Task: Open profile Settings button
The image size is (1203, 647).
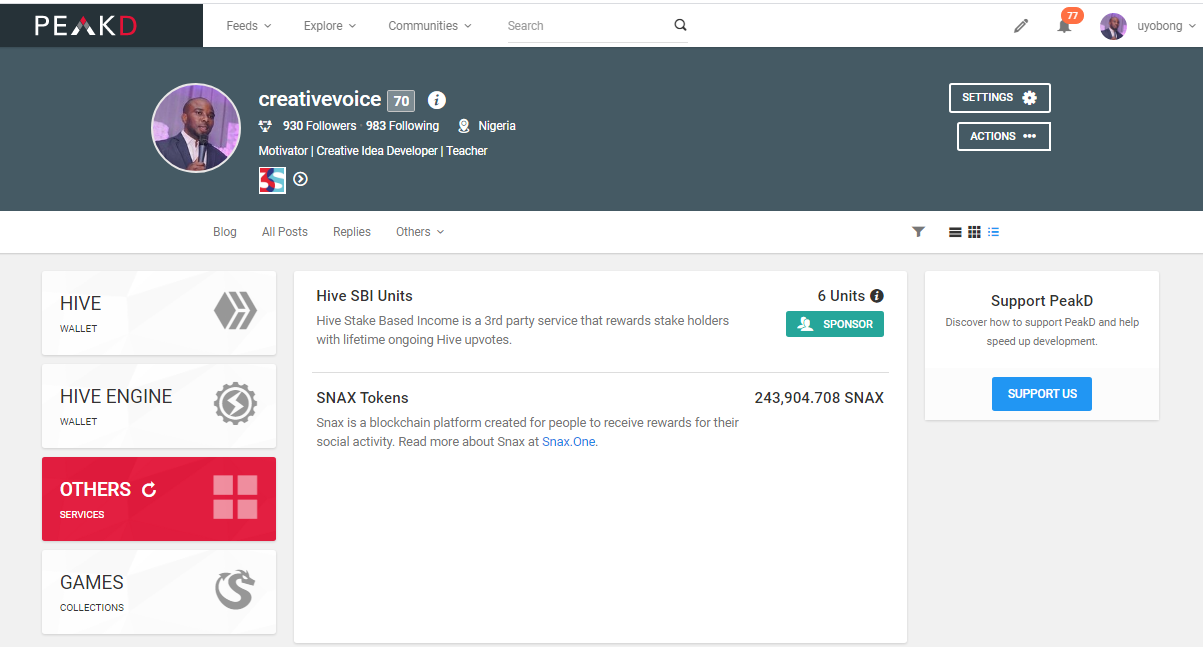Action: 1000,98
